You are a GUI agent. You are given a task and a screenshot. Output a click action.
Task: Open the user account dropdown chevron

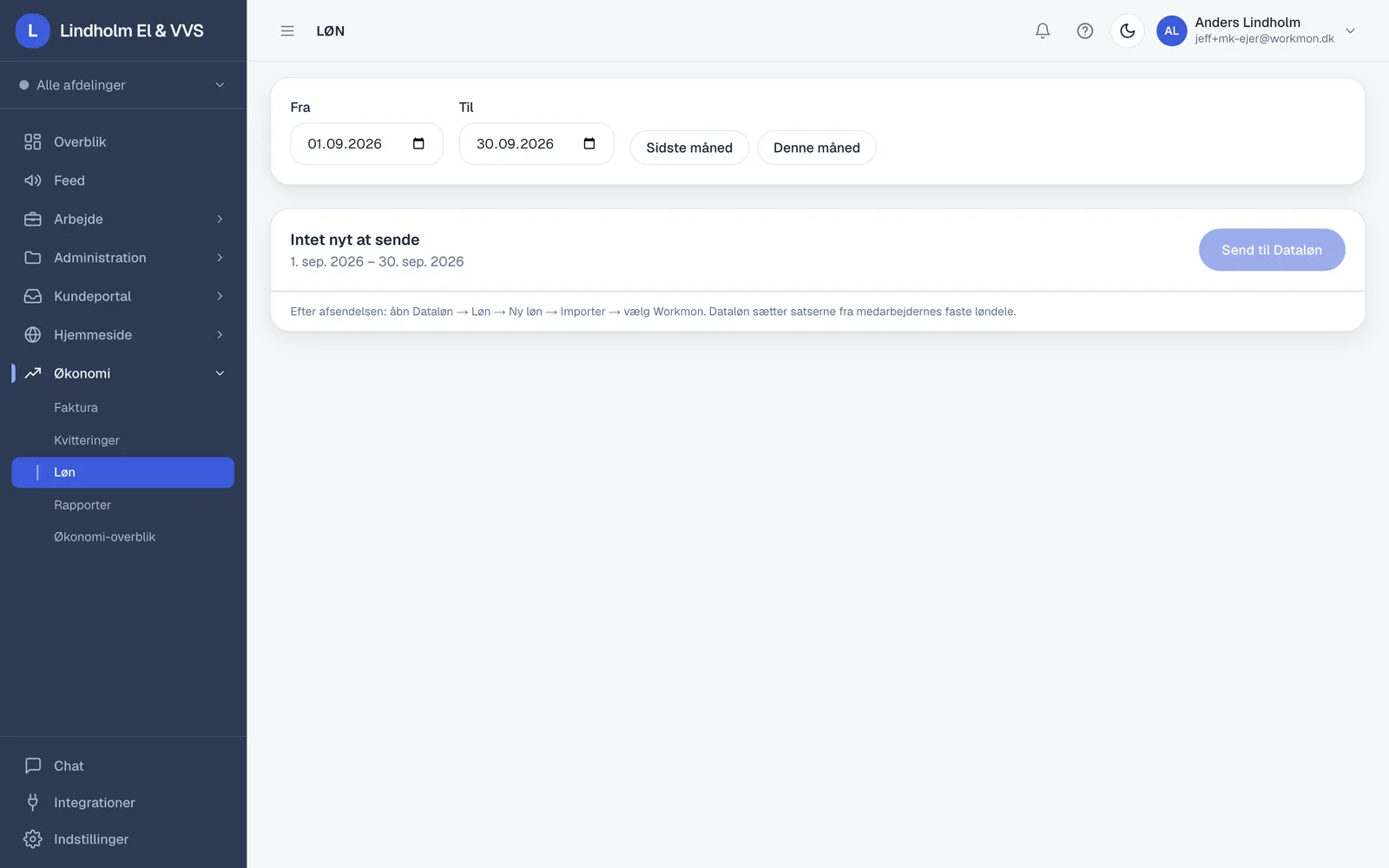[x=1350, y=31]
